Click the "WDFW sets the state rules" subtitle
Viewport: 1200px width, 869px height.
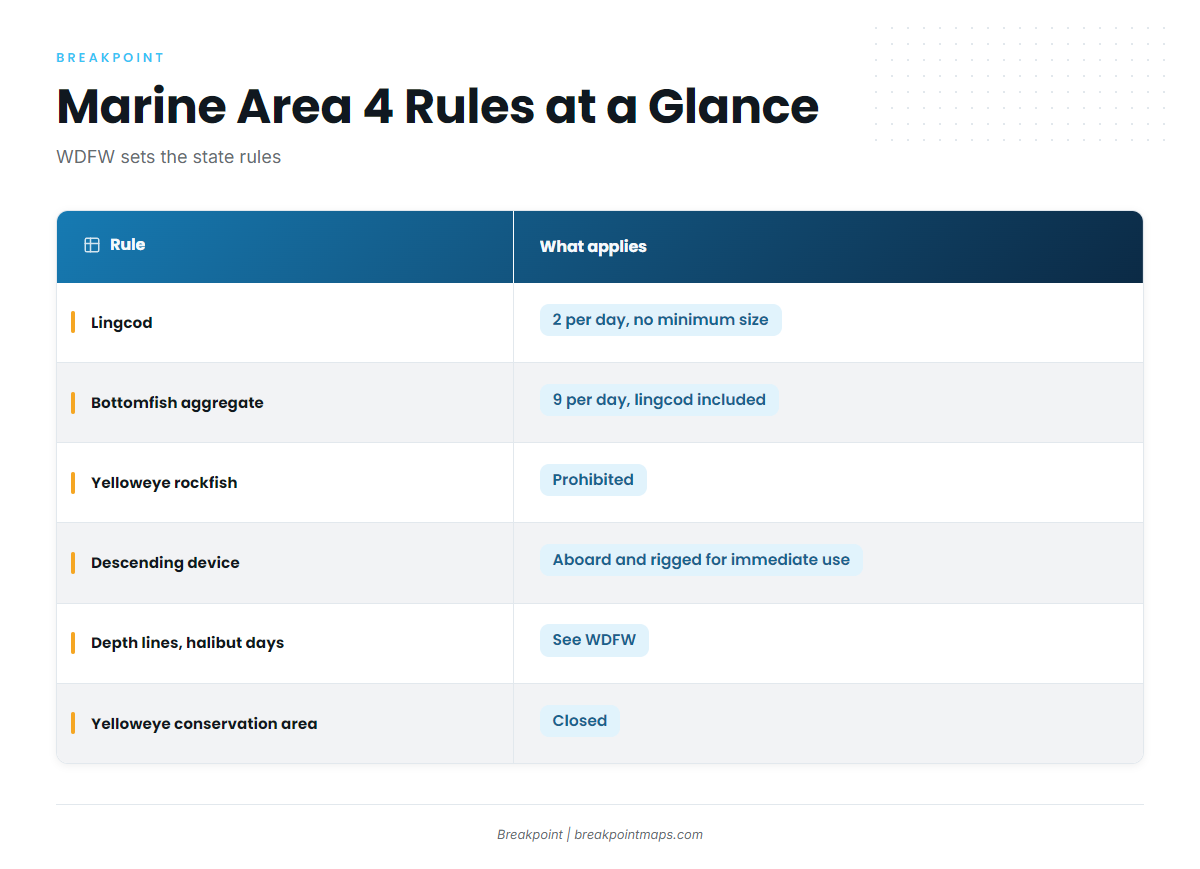169,157
